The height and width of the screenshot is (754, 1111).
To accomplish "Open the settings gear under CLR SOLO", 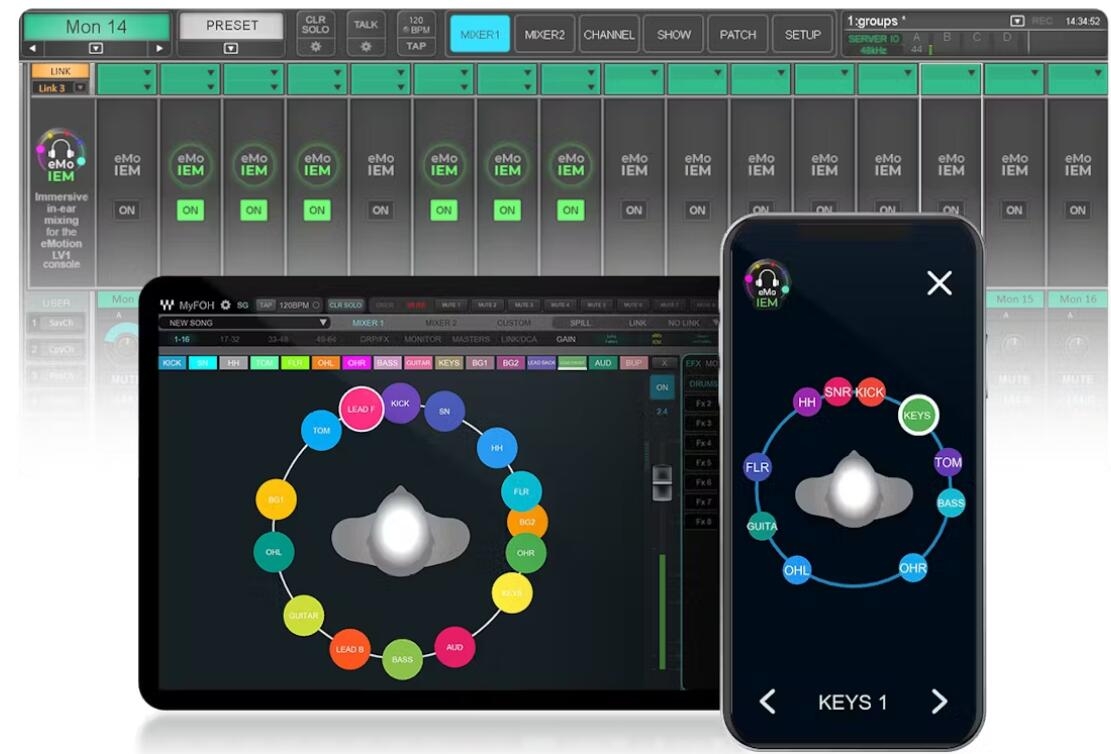I will coord(315,47).
